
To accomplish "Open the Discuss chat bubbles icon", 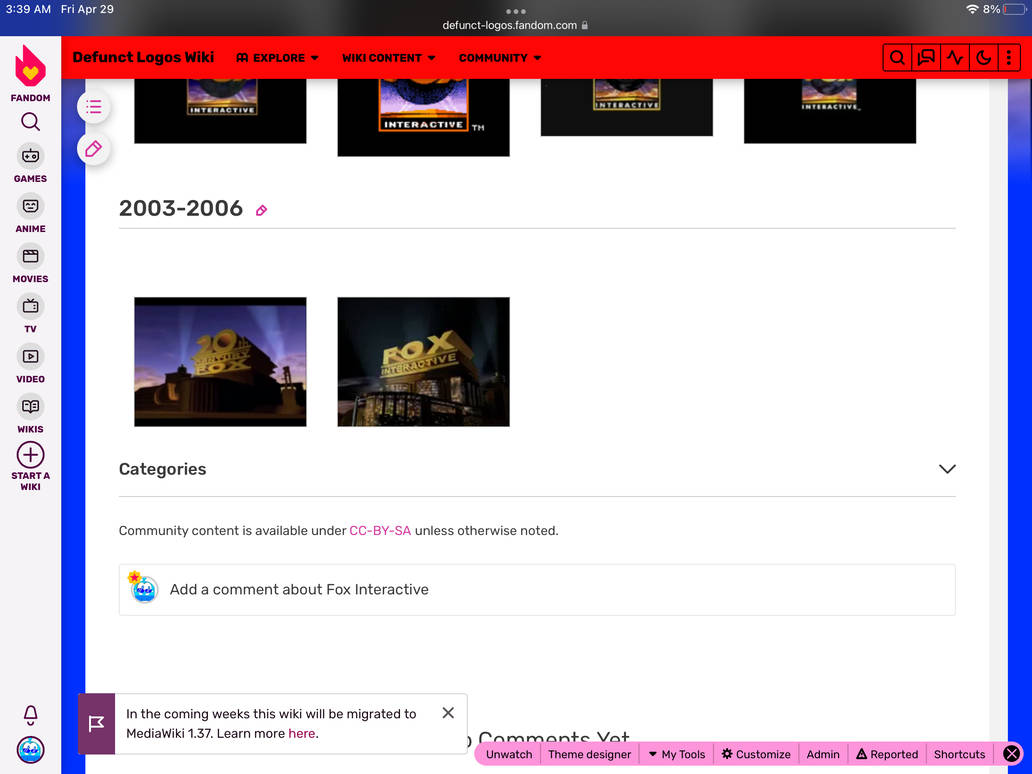I will [x=926, y=58].
